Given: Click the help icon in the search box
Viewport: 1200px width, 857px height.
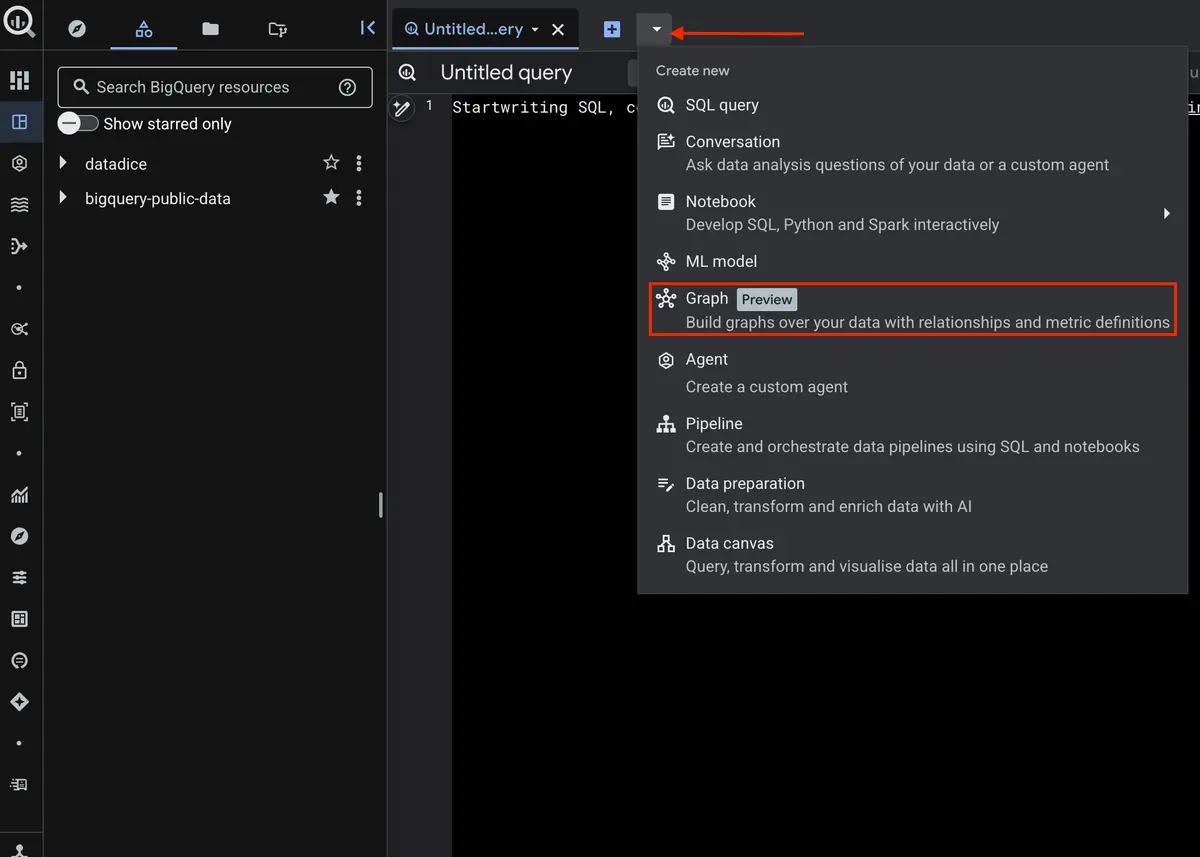Looking at the screenshot, I should 347,87.
